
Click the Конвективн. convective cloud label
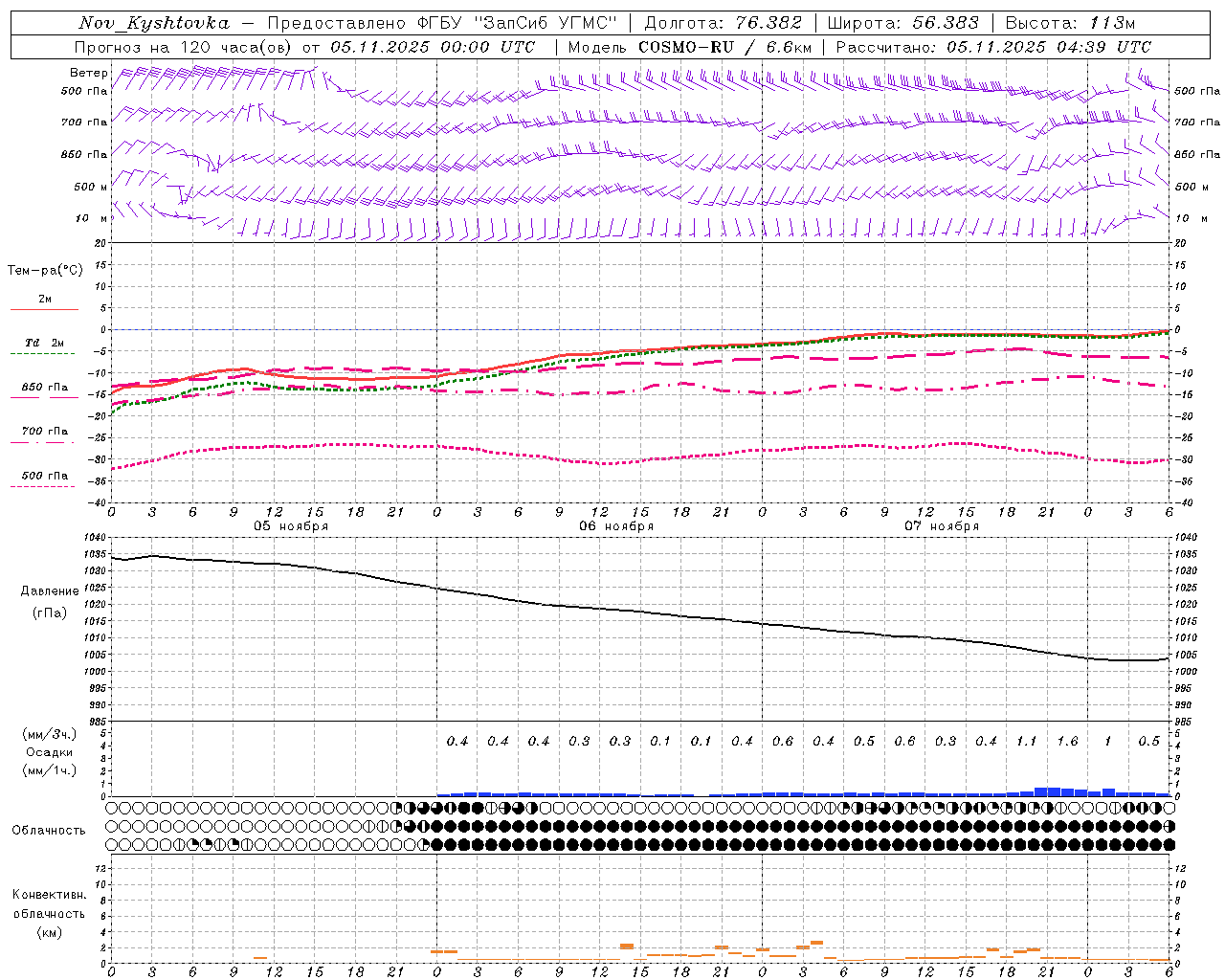[x=49, y=896]
